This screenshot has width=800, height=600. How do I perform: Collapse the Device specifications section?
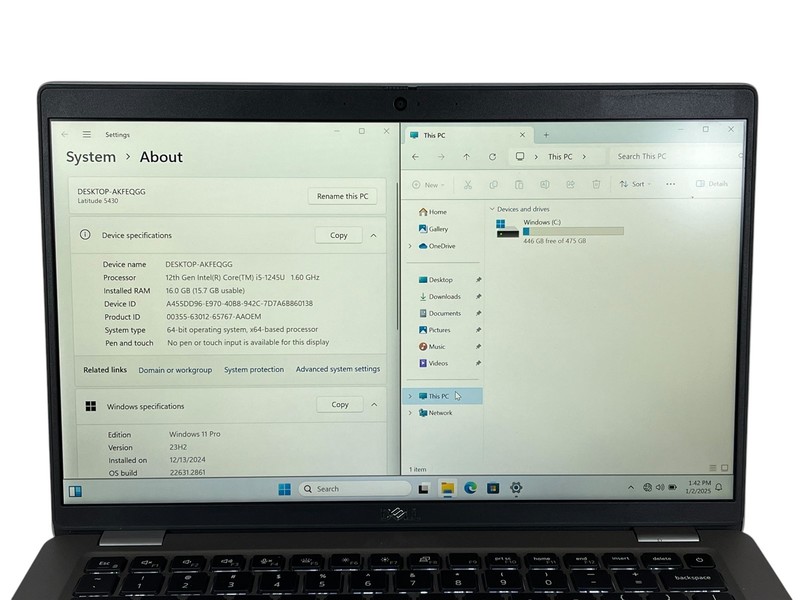pos(373,235)
